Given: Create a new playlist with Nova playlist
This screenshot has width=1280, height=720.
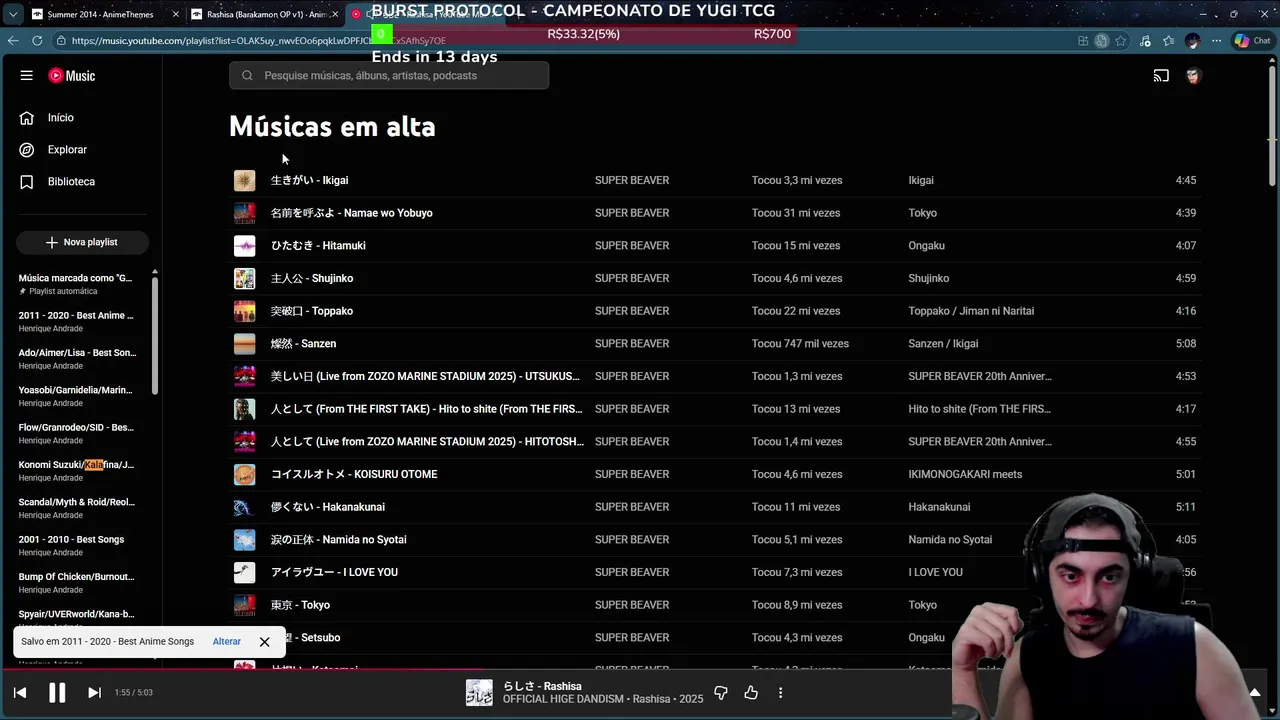Looking at the screenshot, I should click(x=82, y=242).
